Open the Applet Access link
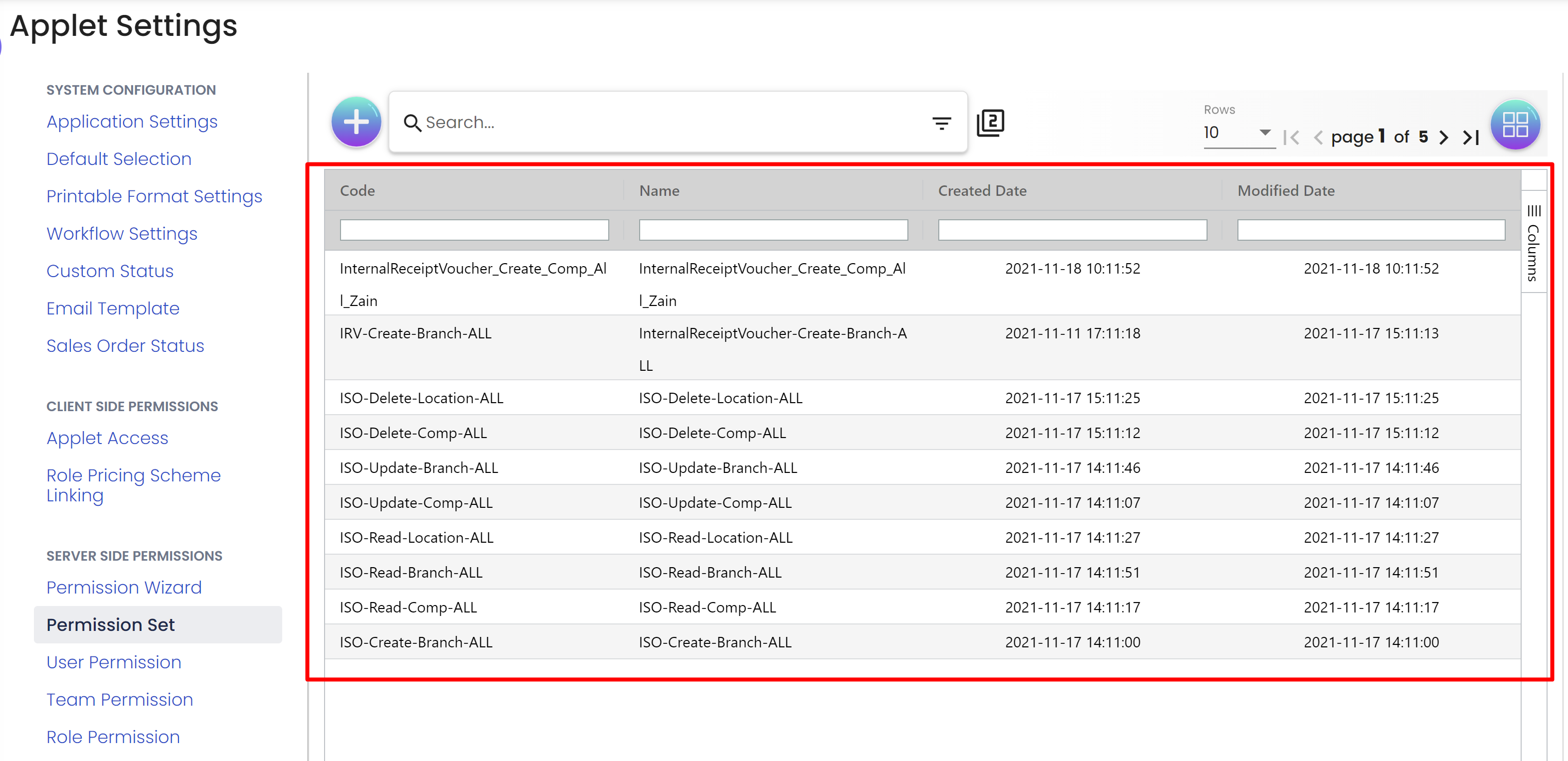Screen dimensions: 1568x761 [107, 438]
